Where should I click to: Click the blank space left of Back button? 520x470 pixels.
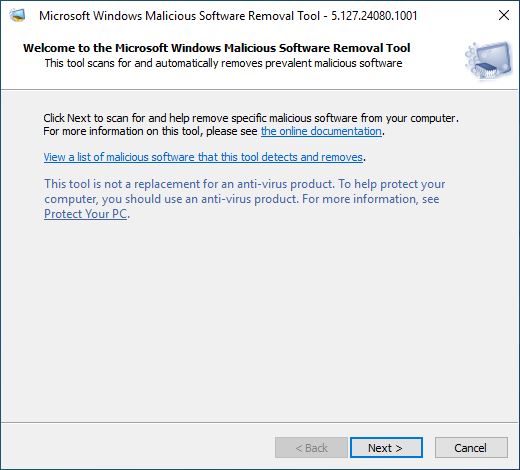[x=137, y=448]
